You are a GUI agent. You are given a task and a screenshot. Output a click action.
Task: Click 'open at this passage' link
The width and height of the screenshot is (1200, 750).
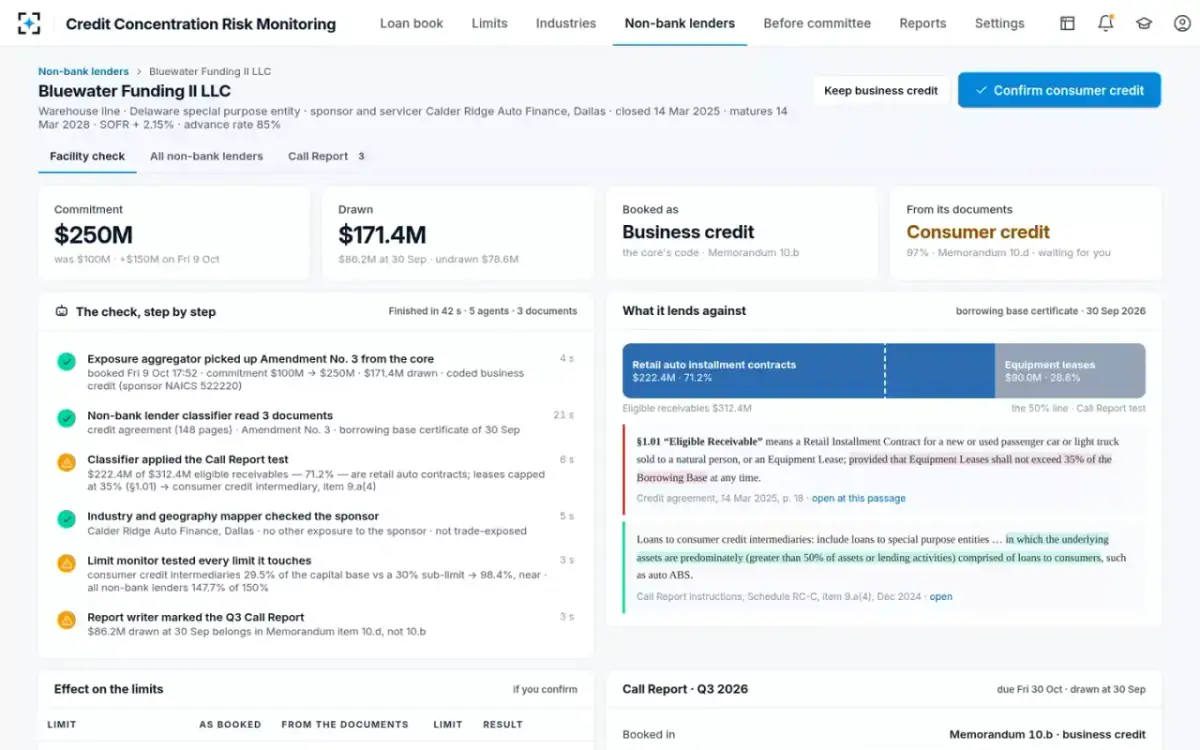pos(858,498)
